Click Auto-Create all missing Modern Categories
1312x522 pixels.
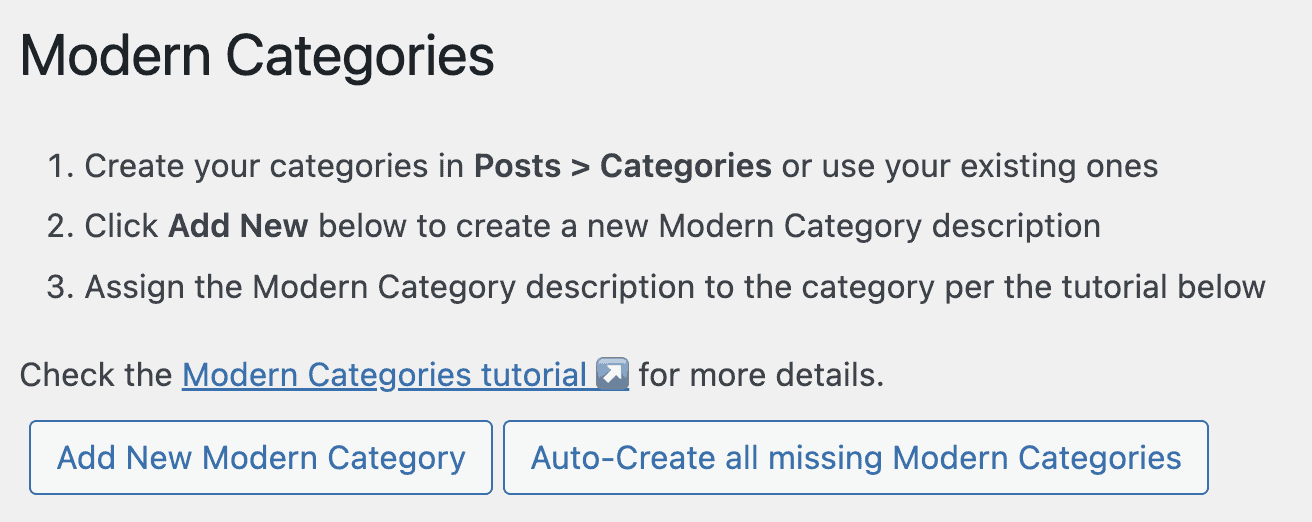click(x=855, y=458)
